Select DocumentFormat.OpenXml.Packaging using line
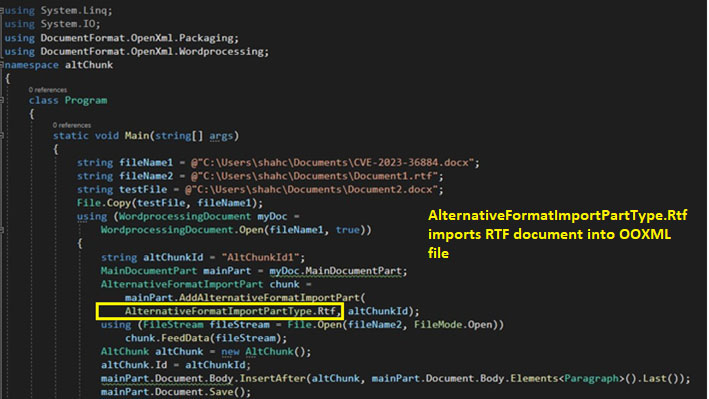Image resolution: width=709 pixels, height=399 pixels. (122, 38)
